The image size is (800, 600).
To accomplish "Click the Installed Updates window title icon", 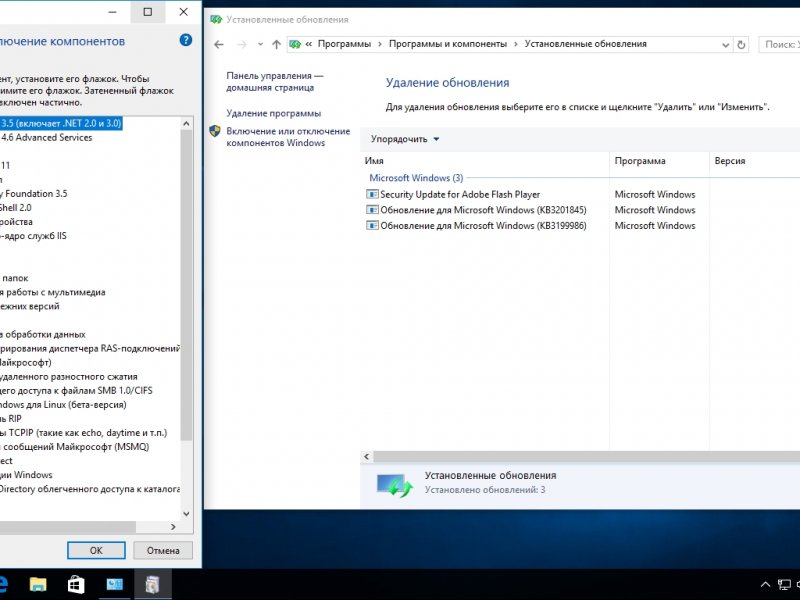I will (216, 19).
